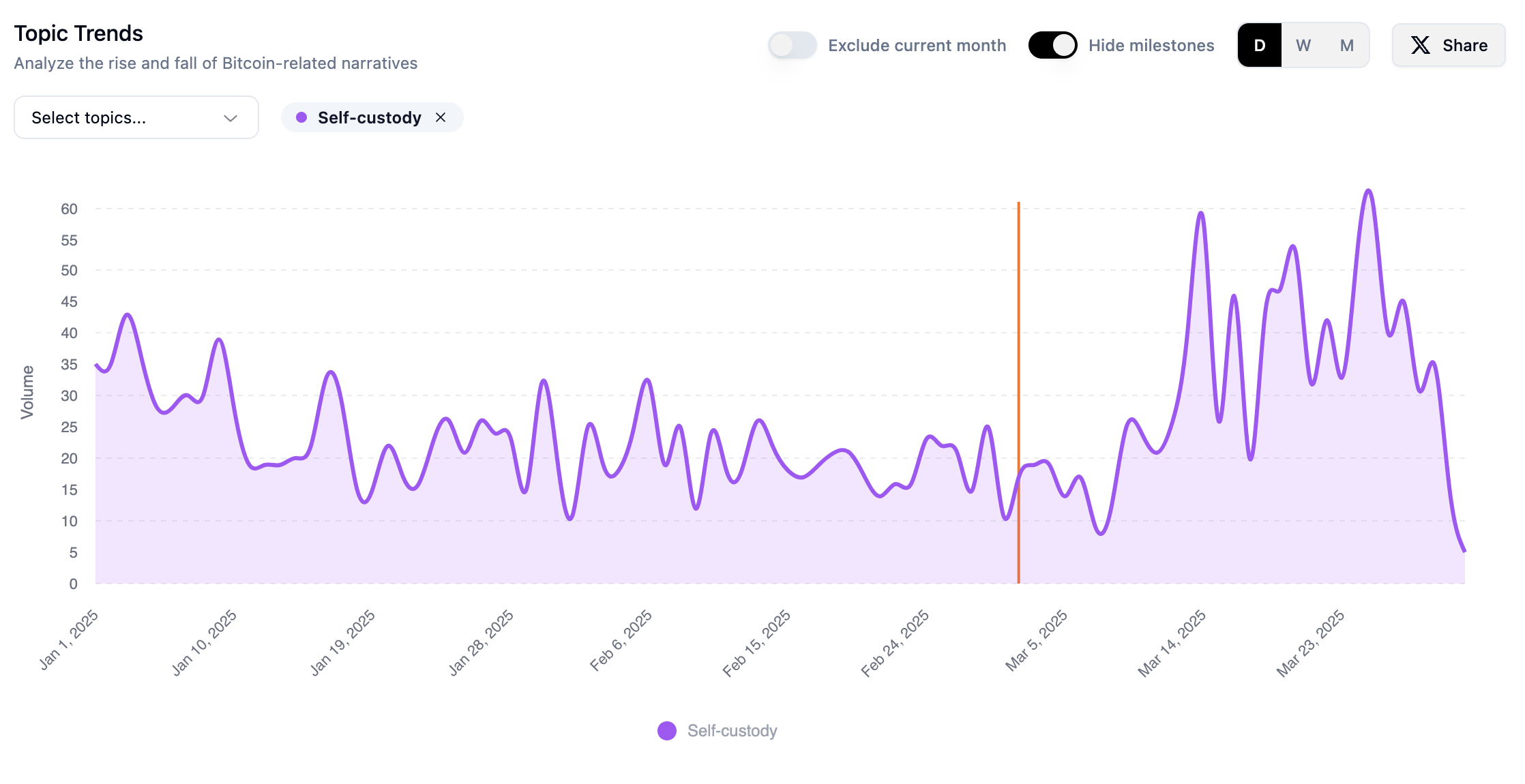Click the Topic Trends heading
1525x784 pixels.
(78, 33)
